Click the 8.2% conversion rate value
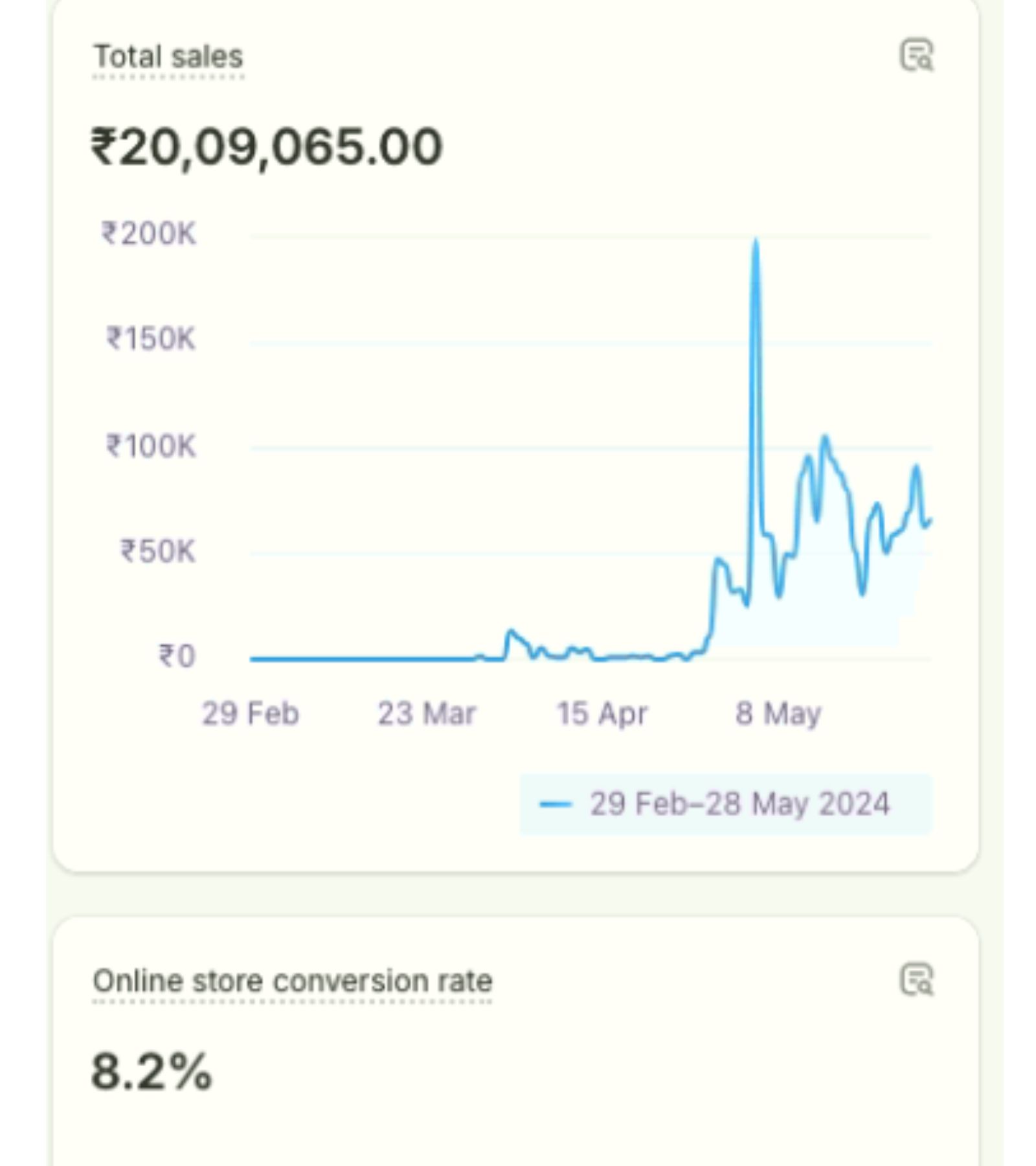 [x=152, y=1071]
